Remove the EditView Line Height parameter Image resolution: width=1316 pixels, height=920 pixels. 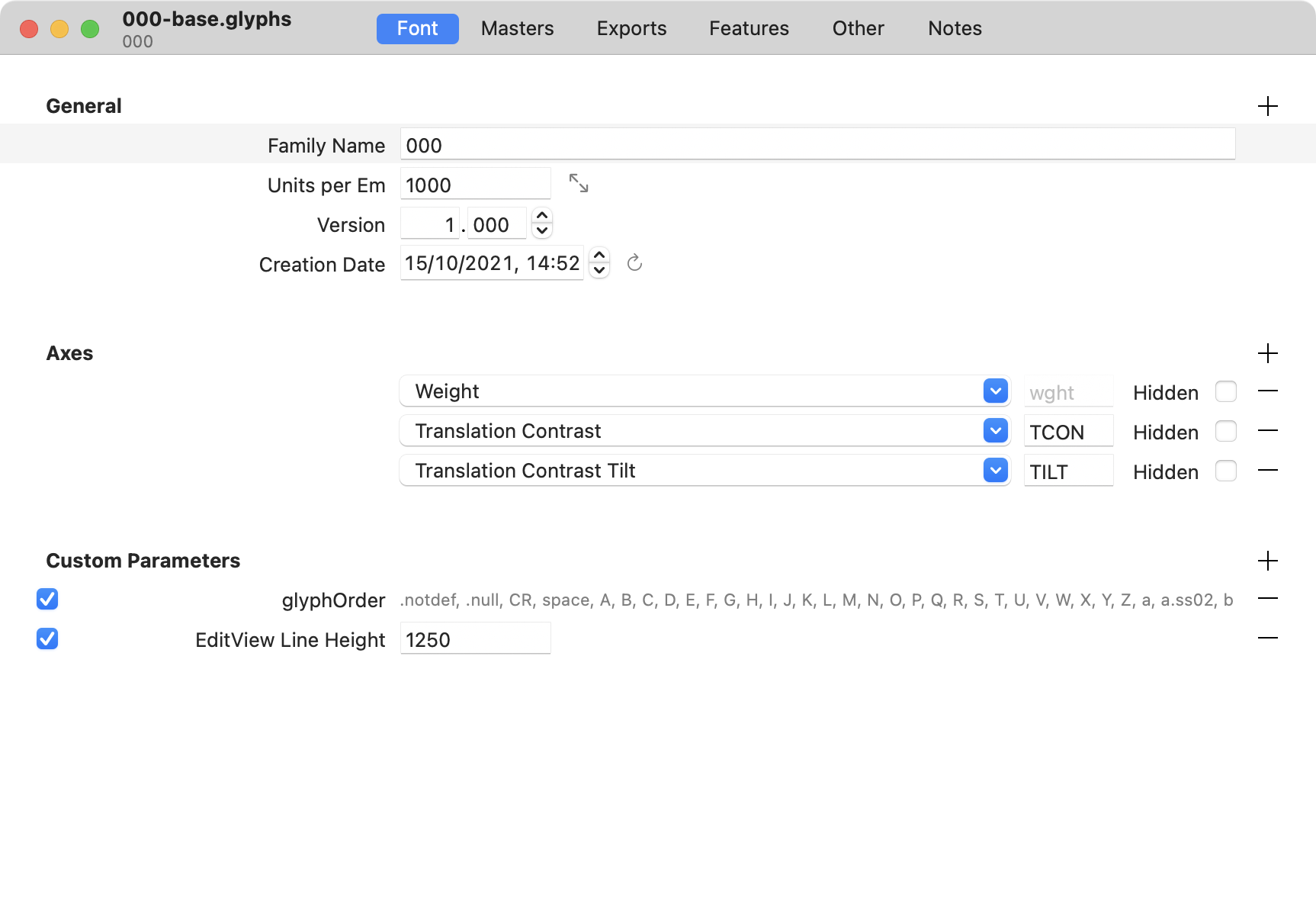click(x=1267, y=638)
